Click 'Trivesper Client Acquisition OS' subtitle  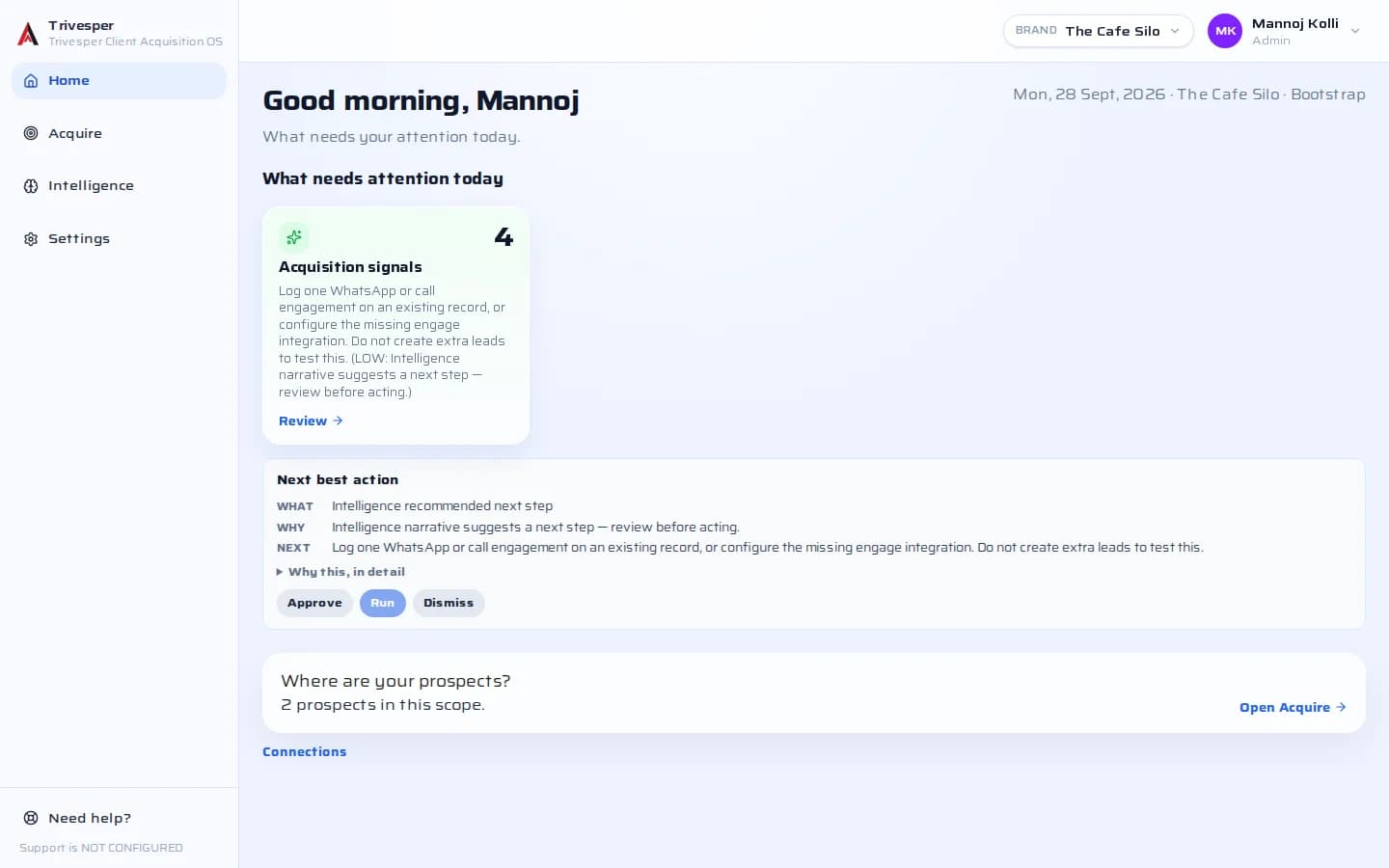135,41
